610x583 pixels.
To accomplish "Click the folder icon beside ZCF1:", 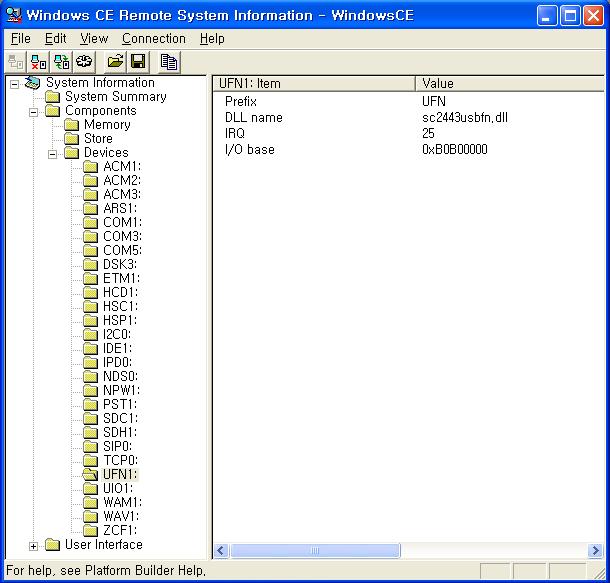I will [90, 531].
